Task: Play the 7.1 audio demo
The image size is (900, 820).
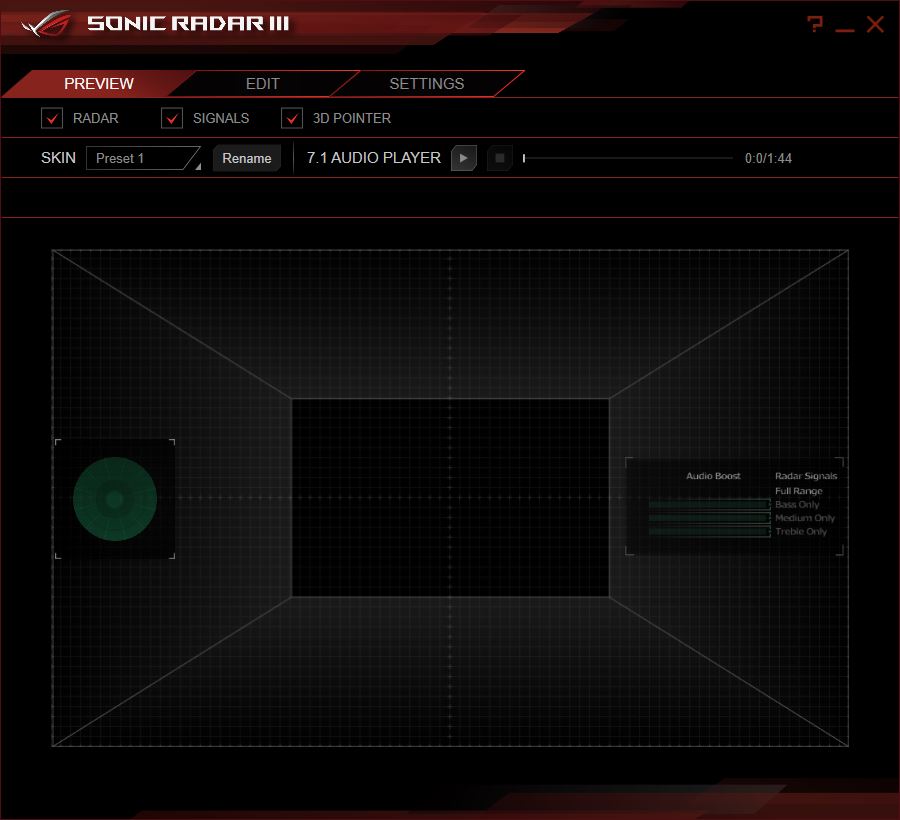Action: (464, 158)
